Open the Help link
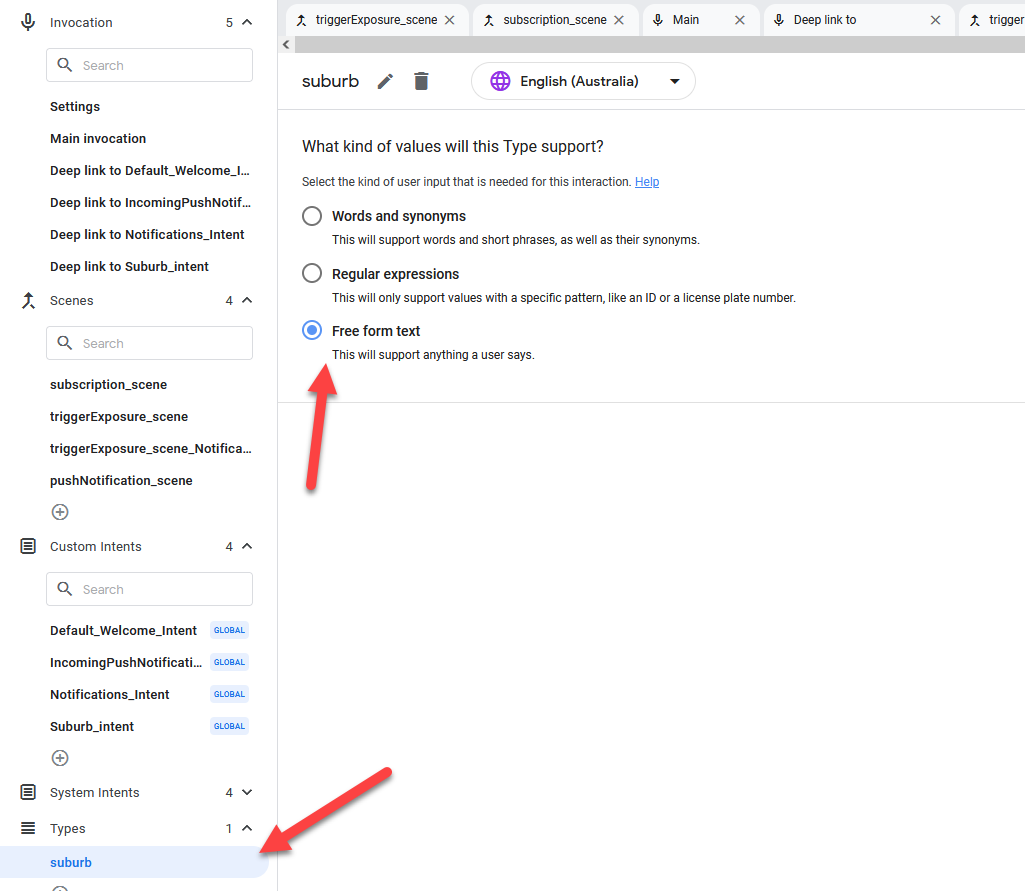Image resolution: width=1025 pixels, height=891 pixels. click(x=647, y=182)
